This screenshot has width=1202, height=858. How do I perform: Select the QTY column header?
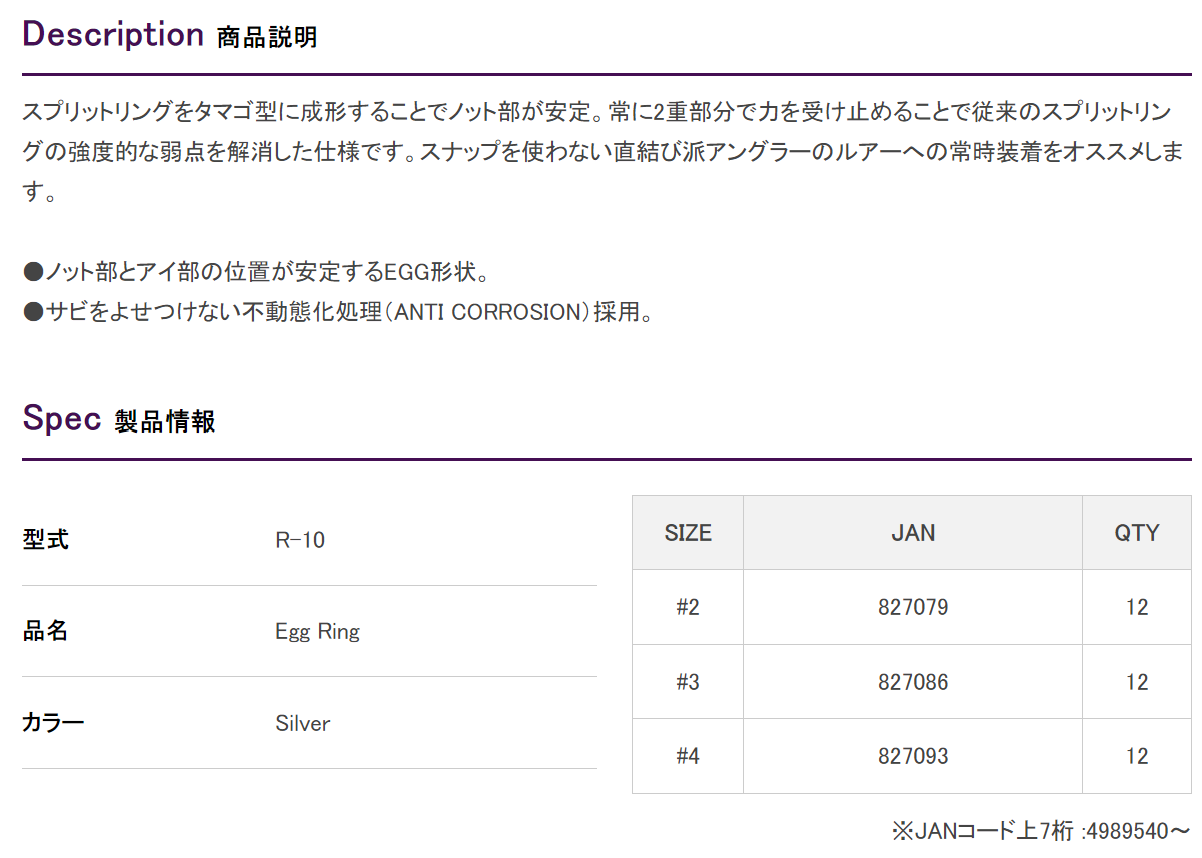pos(1137,533)
